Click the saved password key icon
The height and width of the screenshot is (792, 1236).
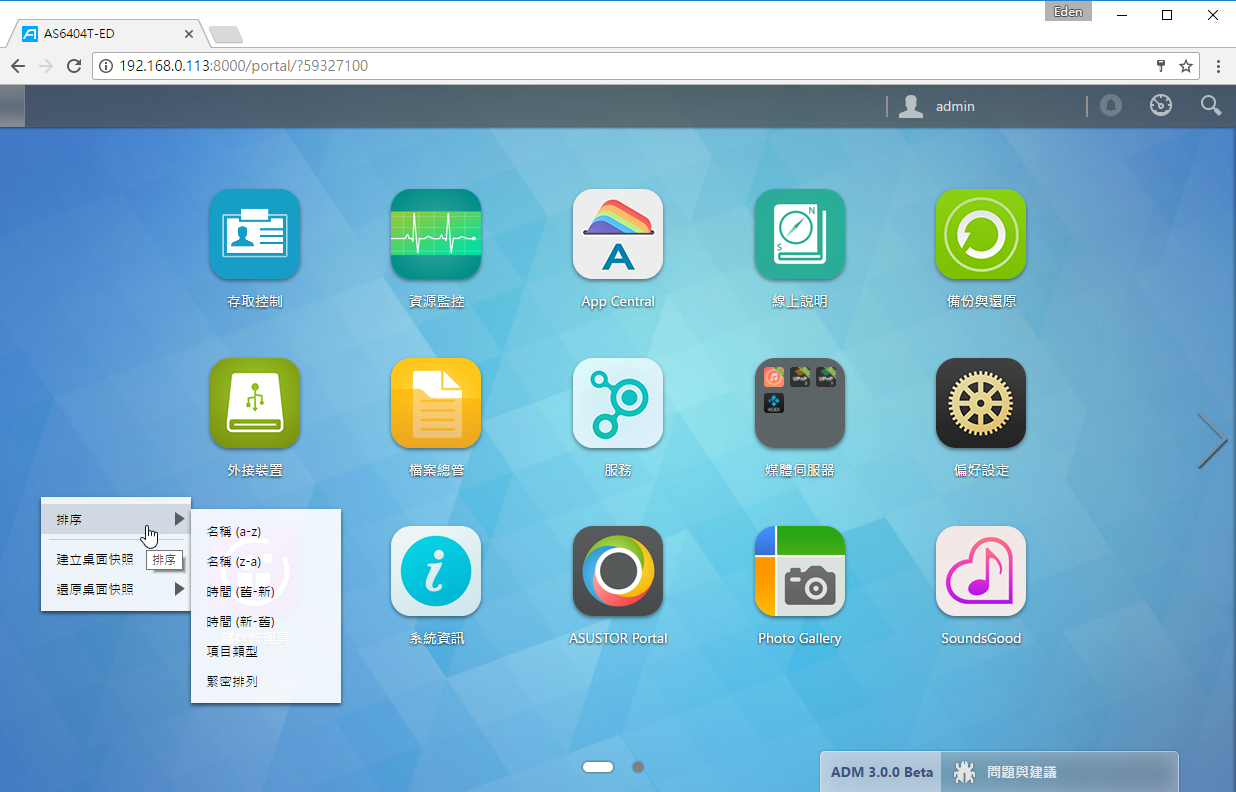(x=1161, y=66)
